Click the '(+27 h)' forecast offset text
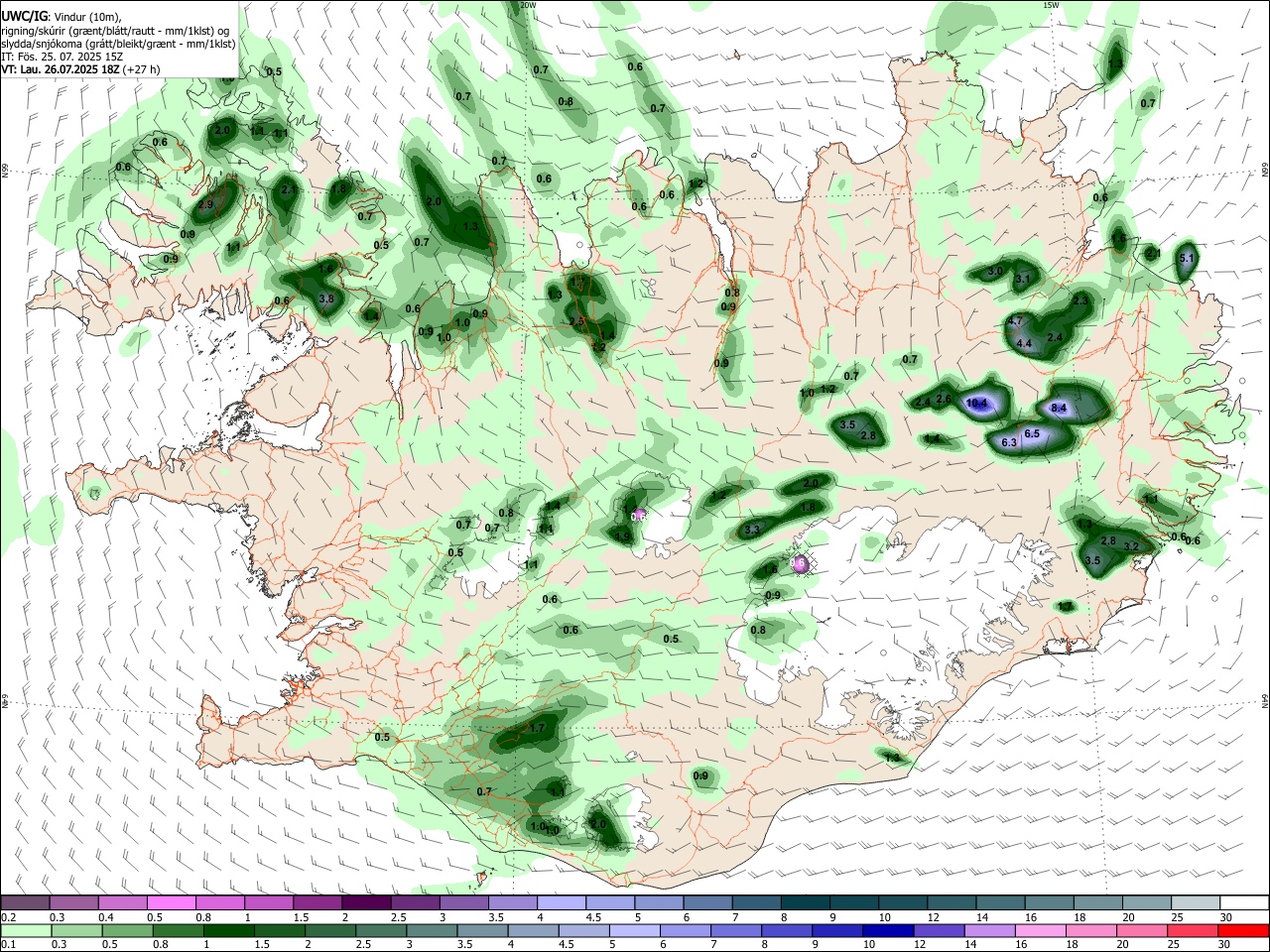 (142, 69)
